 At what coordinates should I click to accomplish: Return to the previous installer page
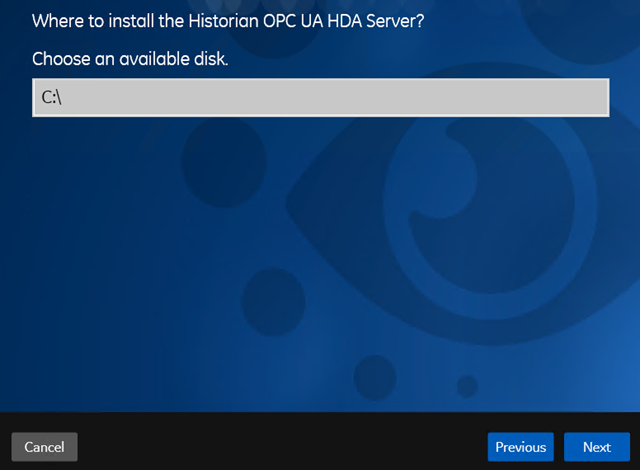[x=520, y=447]
